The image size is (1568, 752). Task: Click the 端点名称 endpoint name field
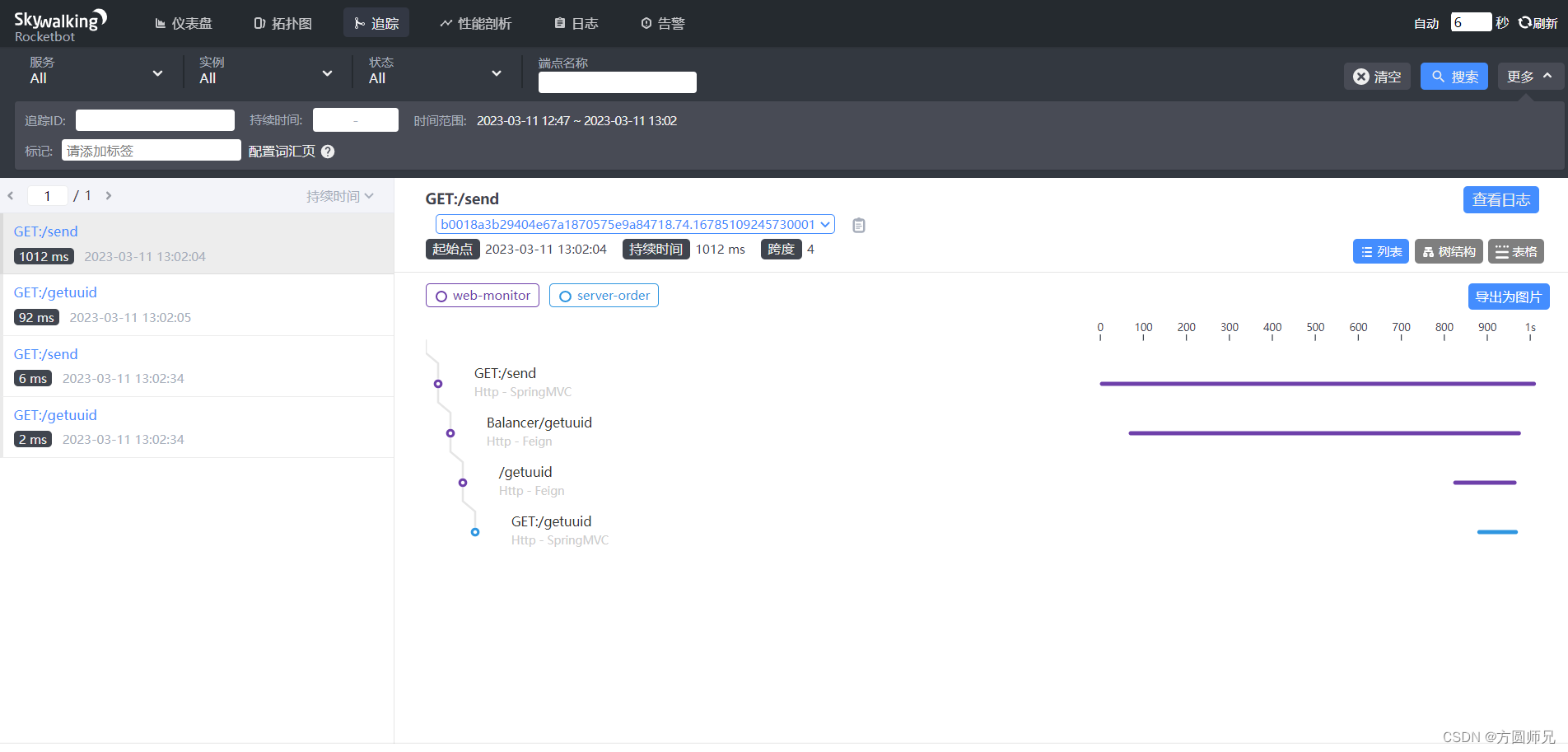(618, 82)
